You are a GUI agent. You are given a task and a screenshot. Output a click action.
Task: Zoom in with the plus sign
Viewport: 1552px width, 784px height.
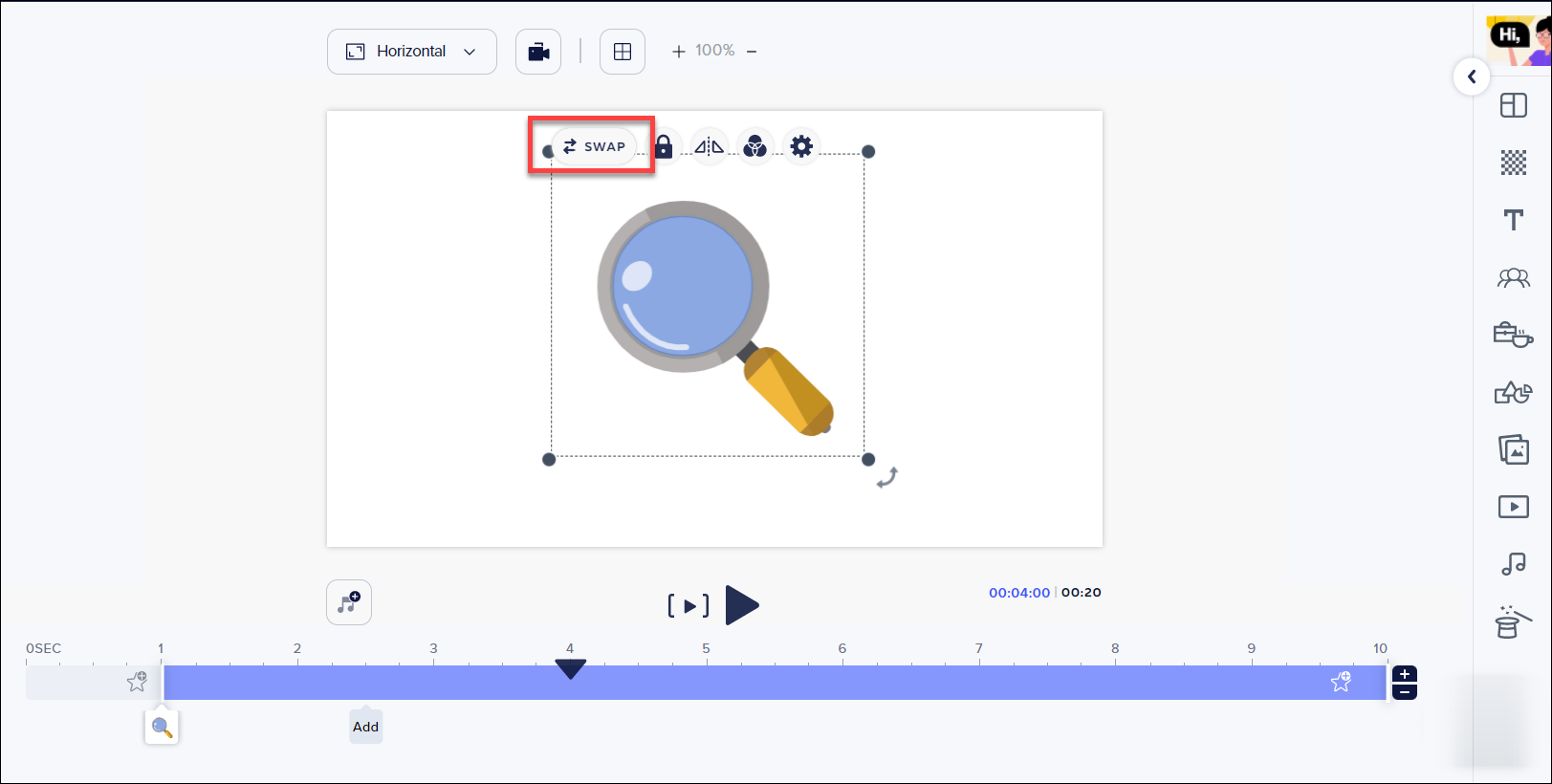click(679, 52)
